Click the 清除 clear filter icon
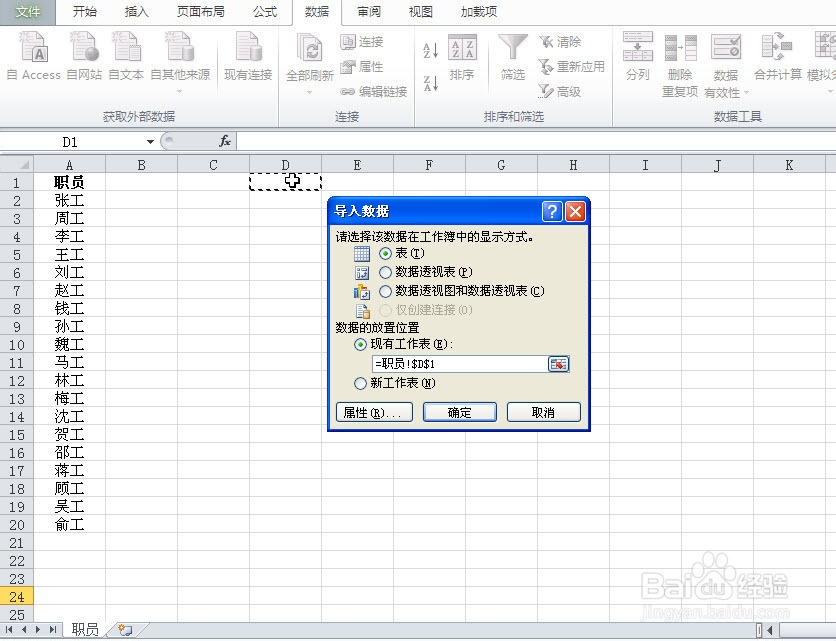Image resolution: width=836 pixels, height=641 pixels. [558, 42]
